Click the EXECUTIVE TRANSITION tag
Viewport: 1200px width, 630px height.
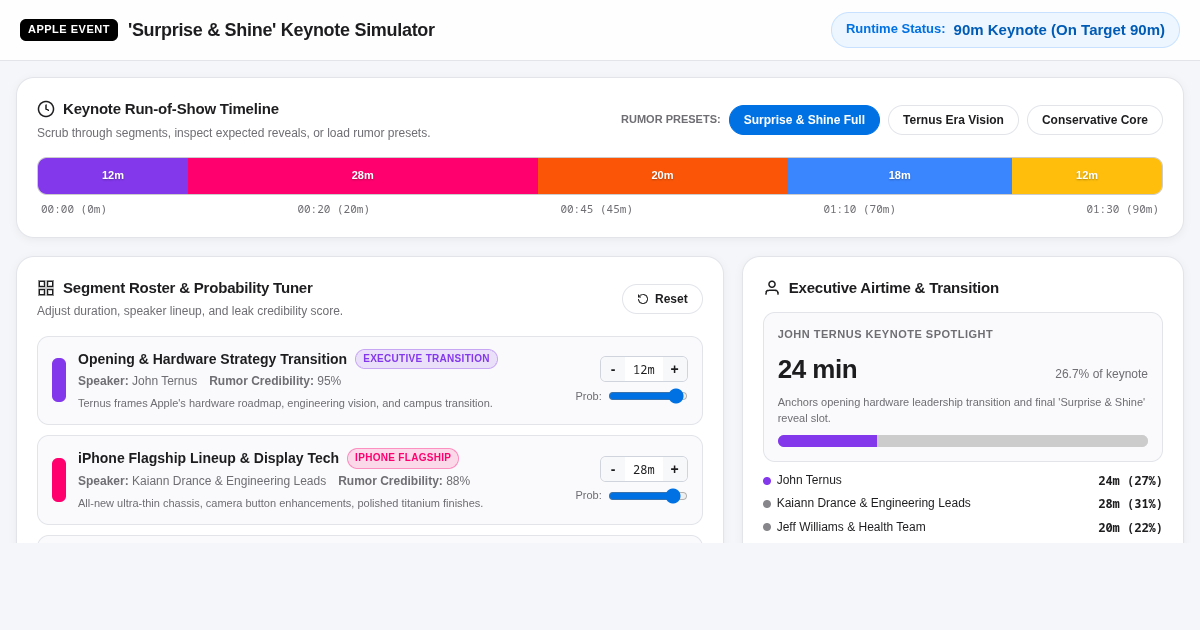point(426,359)
